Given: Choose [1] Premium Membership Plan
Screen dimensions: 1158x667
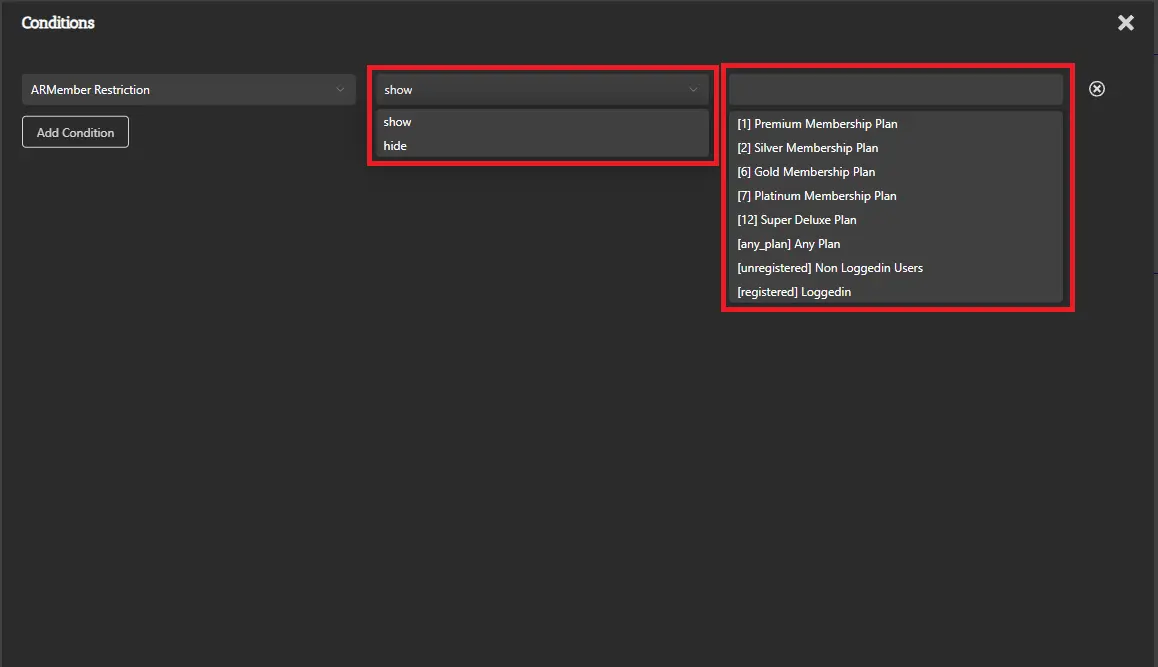Looking at the screenshot, I should click(817, 124).
